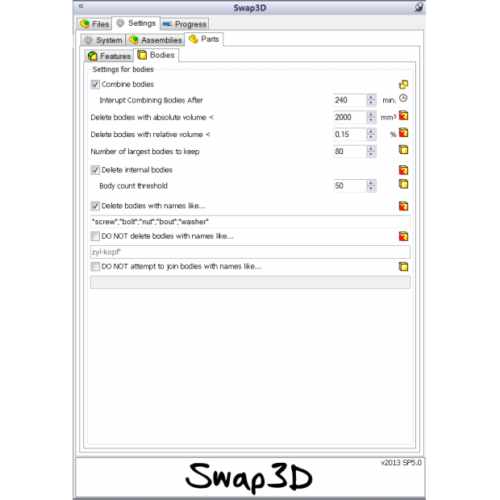
Task: Decrease absolute volume threshold spinner
Action: 371,120
